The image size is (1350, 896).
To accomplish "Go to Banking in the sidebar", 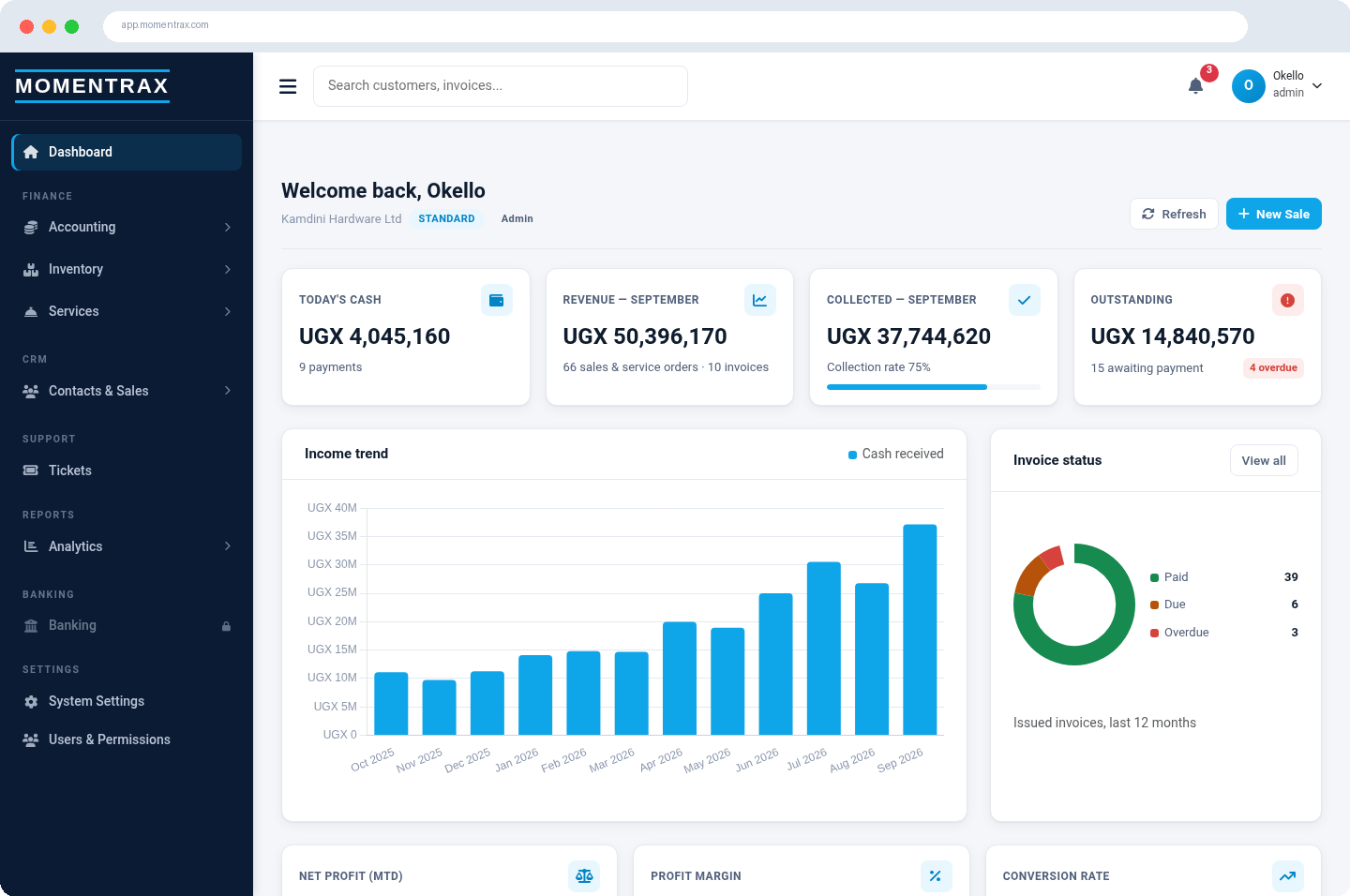I will click(x=127, y=625).
